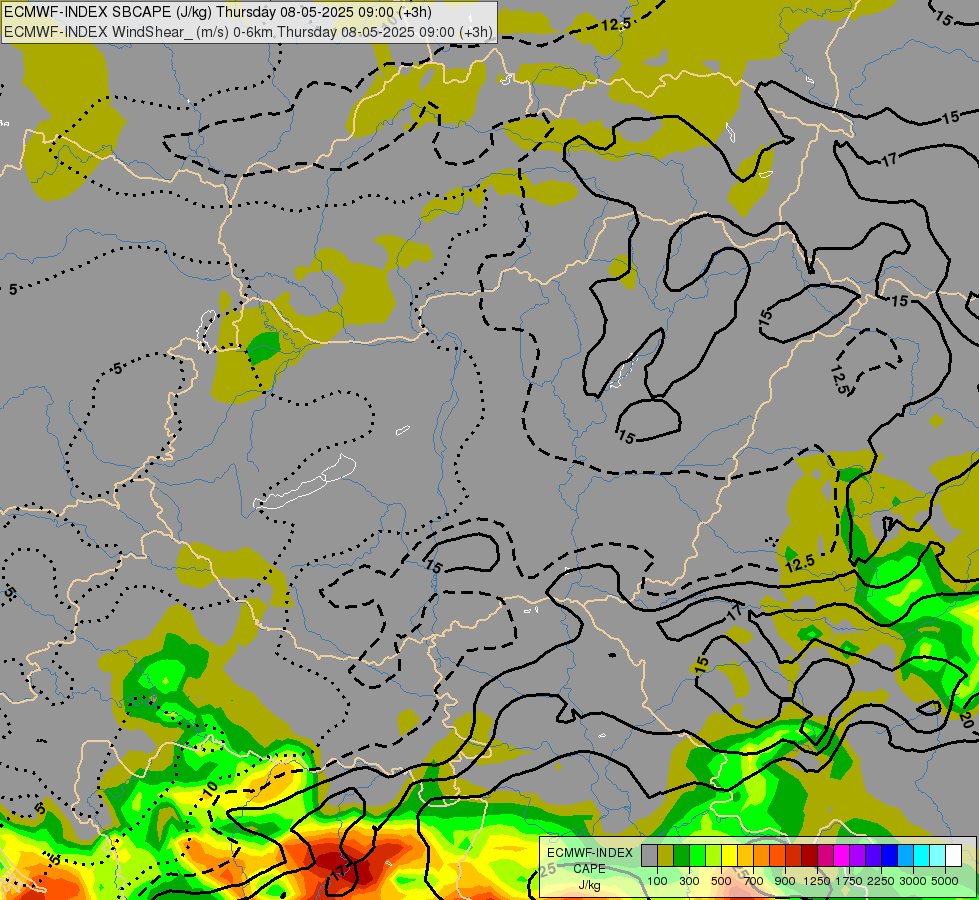Click the gray swatch in the CAPE legend
The height and width of the screenshot is (900, 979).
[x=649, y=855]
